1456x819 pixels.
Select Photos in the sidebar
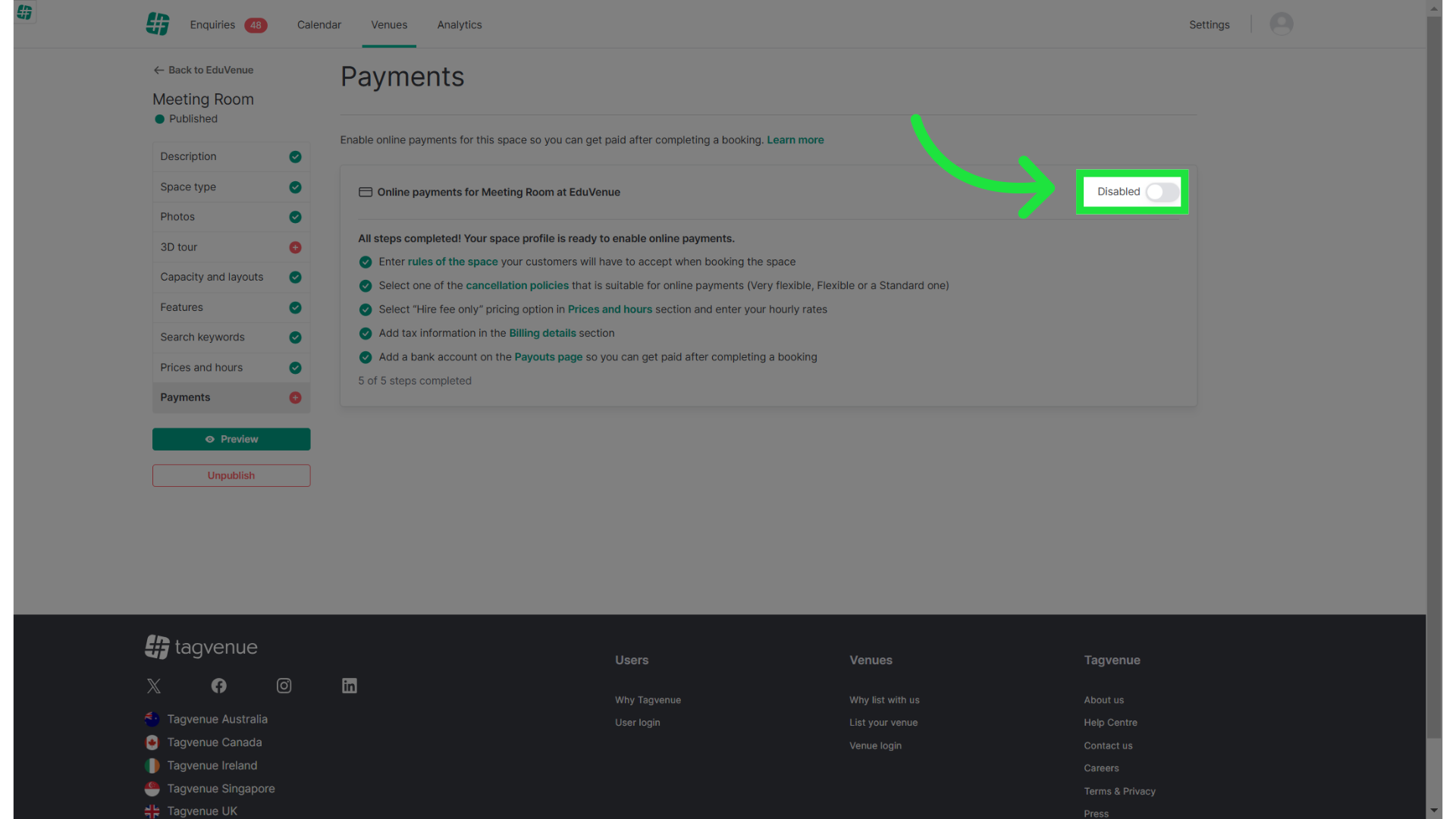tap(231, 217)
